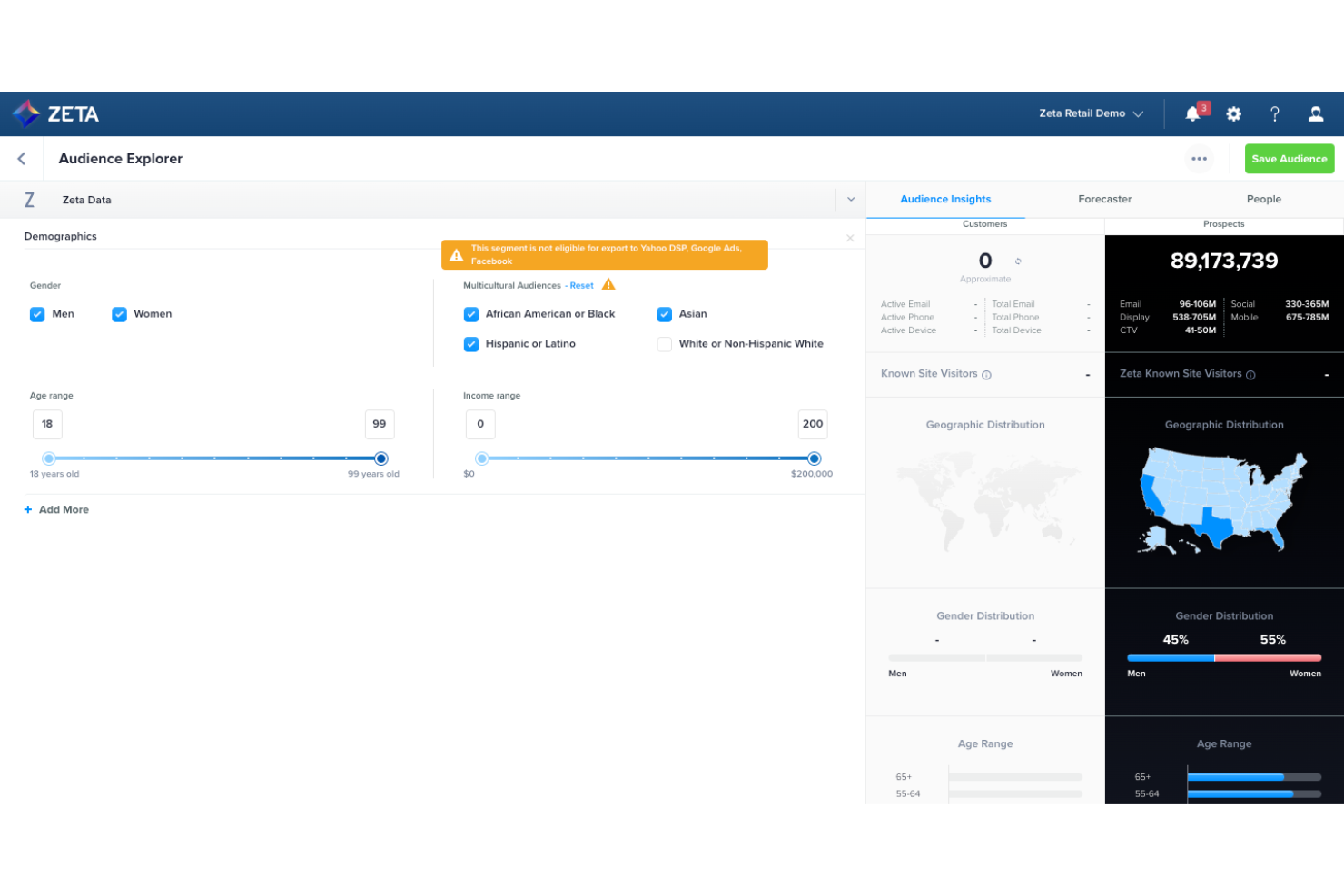Click the plus icon for Add More
Viewport: 1344px width, 896px height.
[x=28, y=510]
